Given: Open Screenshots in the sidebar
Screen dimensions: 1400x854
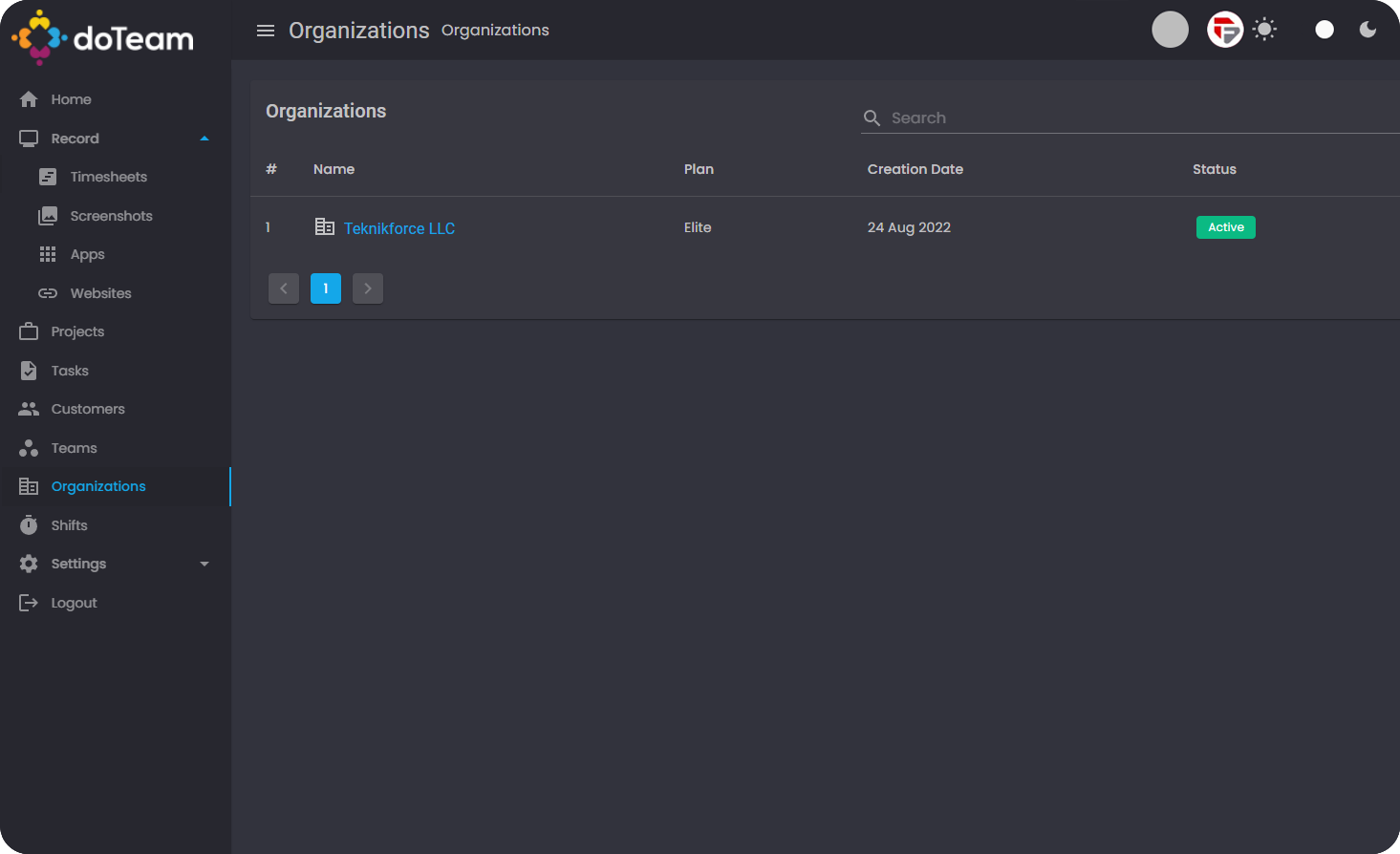Looking at the screenshot, I should pos(111,216).
